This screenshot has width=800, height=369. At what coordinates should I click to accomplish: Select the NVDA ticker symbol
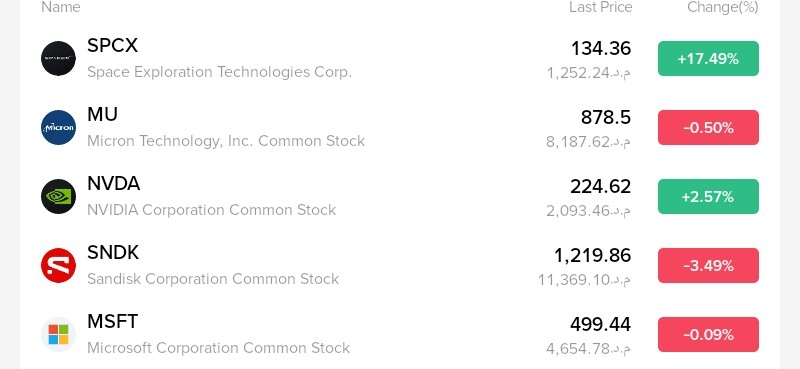point(114,183)
